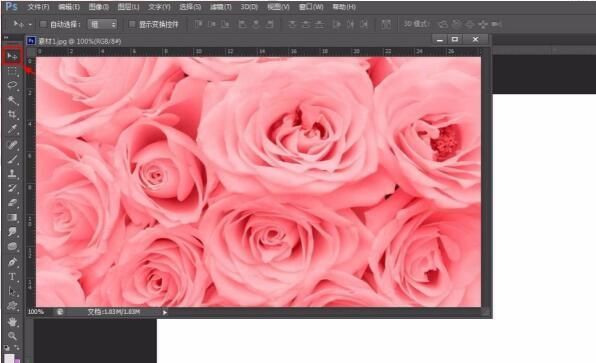
Task: Align vertical centers button
Action: pos(212,24)
